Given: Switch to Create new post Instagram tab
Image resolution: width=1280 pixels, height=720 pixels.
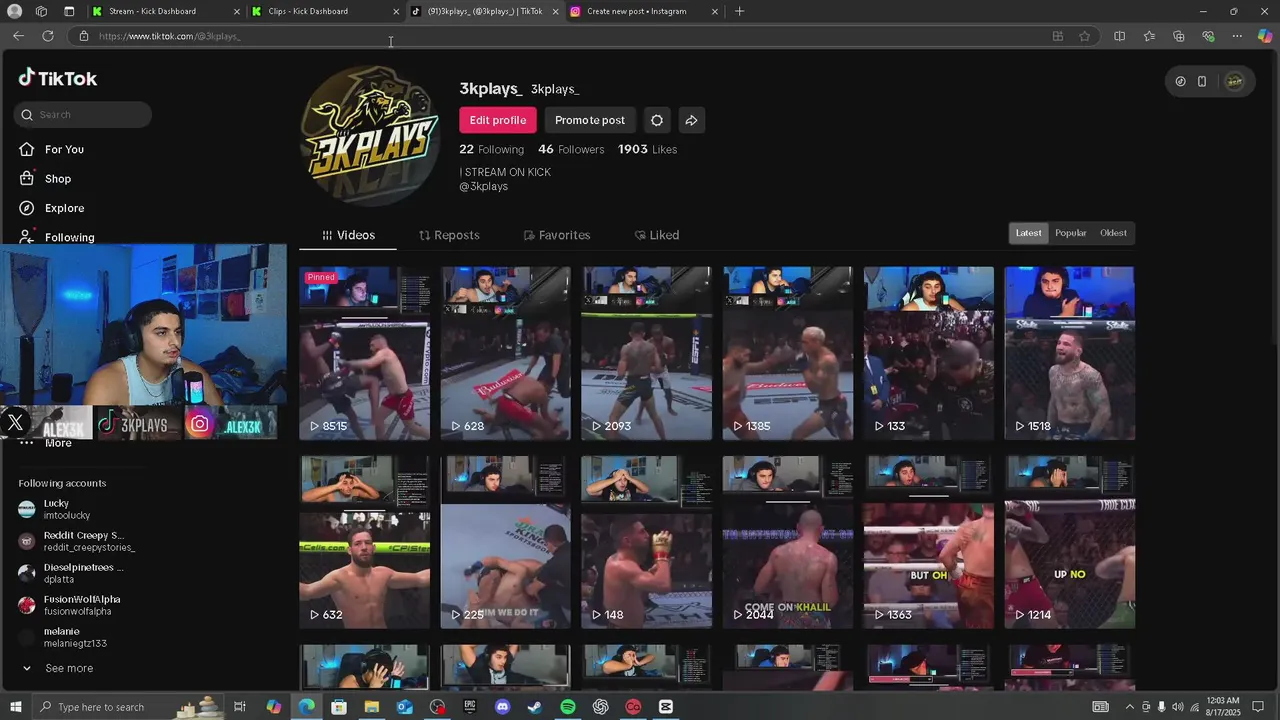Looking at the screenshot, I should [x=644, y=11].
